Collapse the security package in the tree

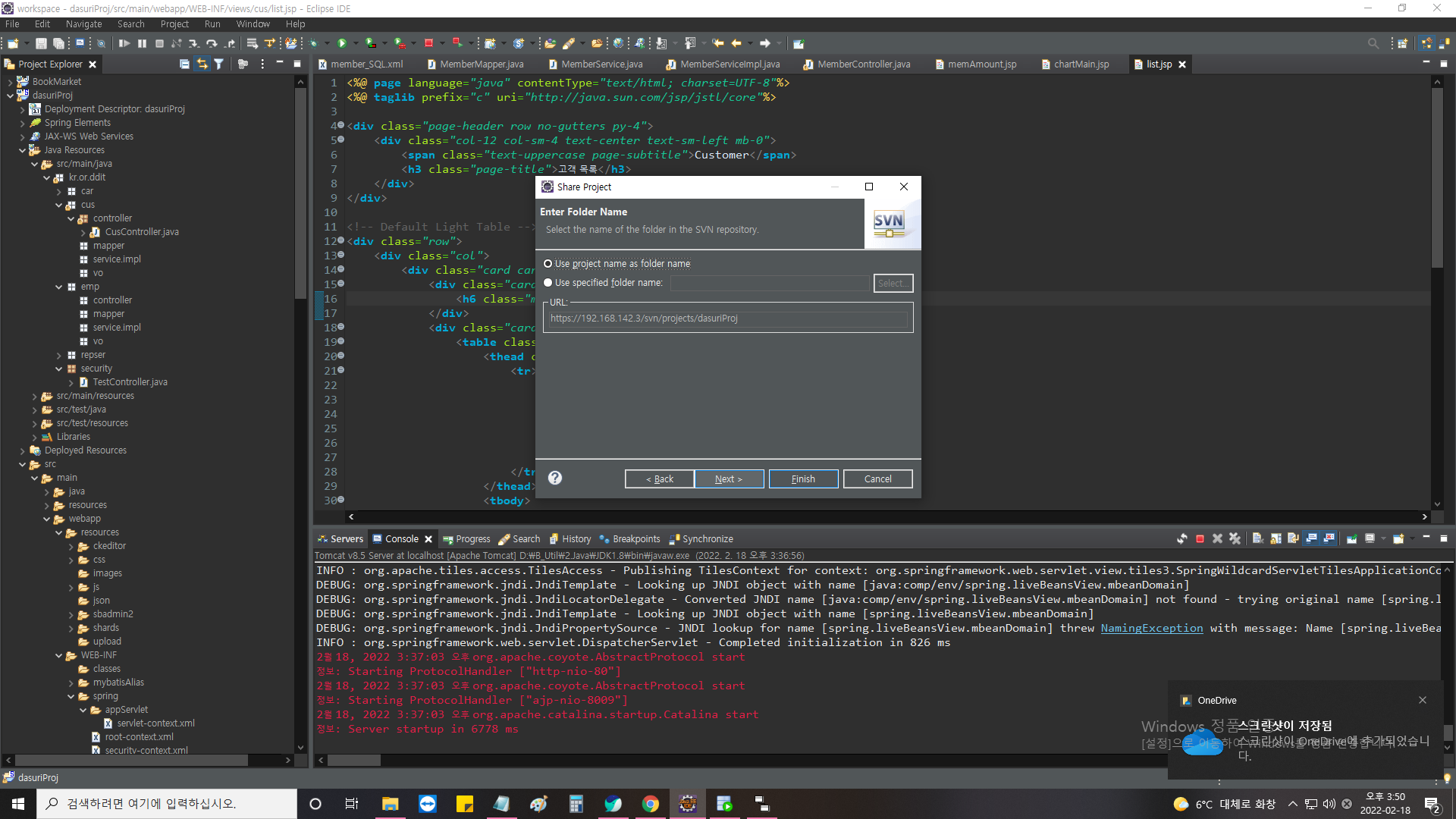(59, 369)
